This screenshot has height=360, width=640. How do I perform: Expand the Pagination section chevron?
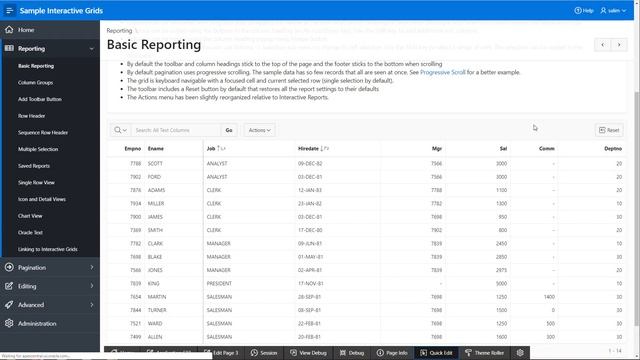pyautogui.click(x=91, y=267)
